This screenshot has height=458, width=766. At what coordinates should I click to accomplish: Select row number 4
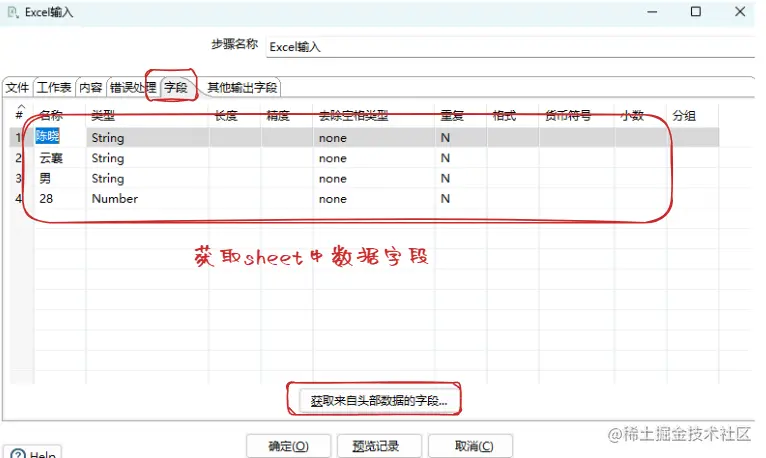pyautogui.click(x=21, y=199)
